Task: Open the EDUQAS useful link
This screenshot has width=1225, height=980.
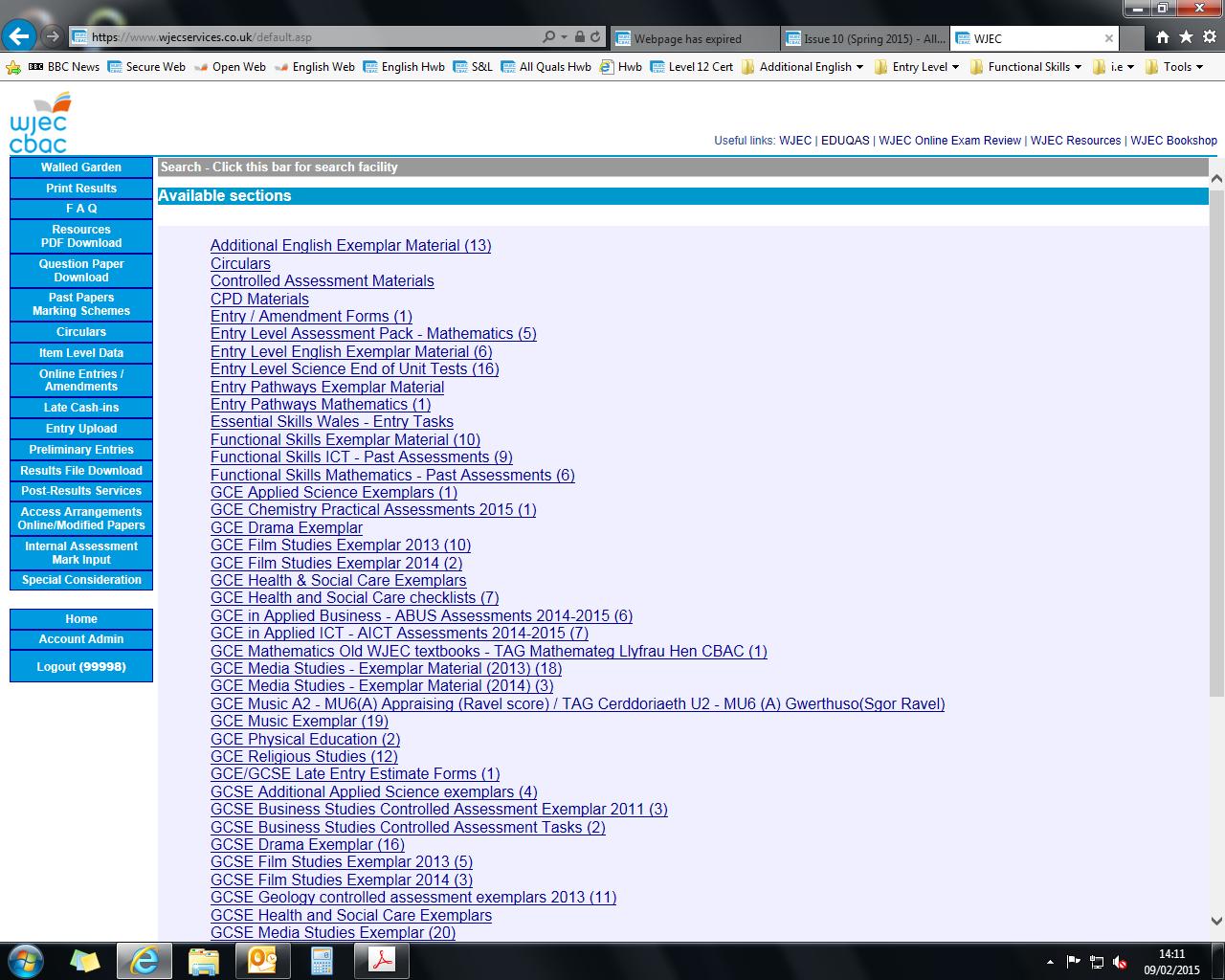Action: click(845, 141)
